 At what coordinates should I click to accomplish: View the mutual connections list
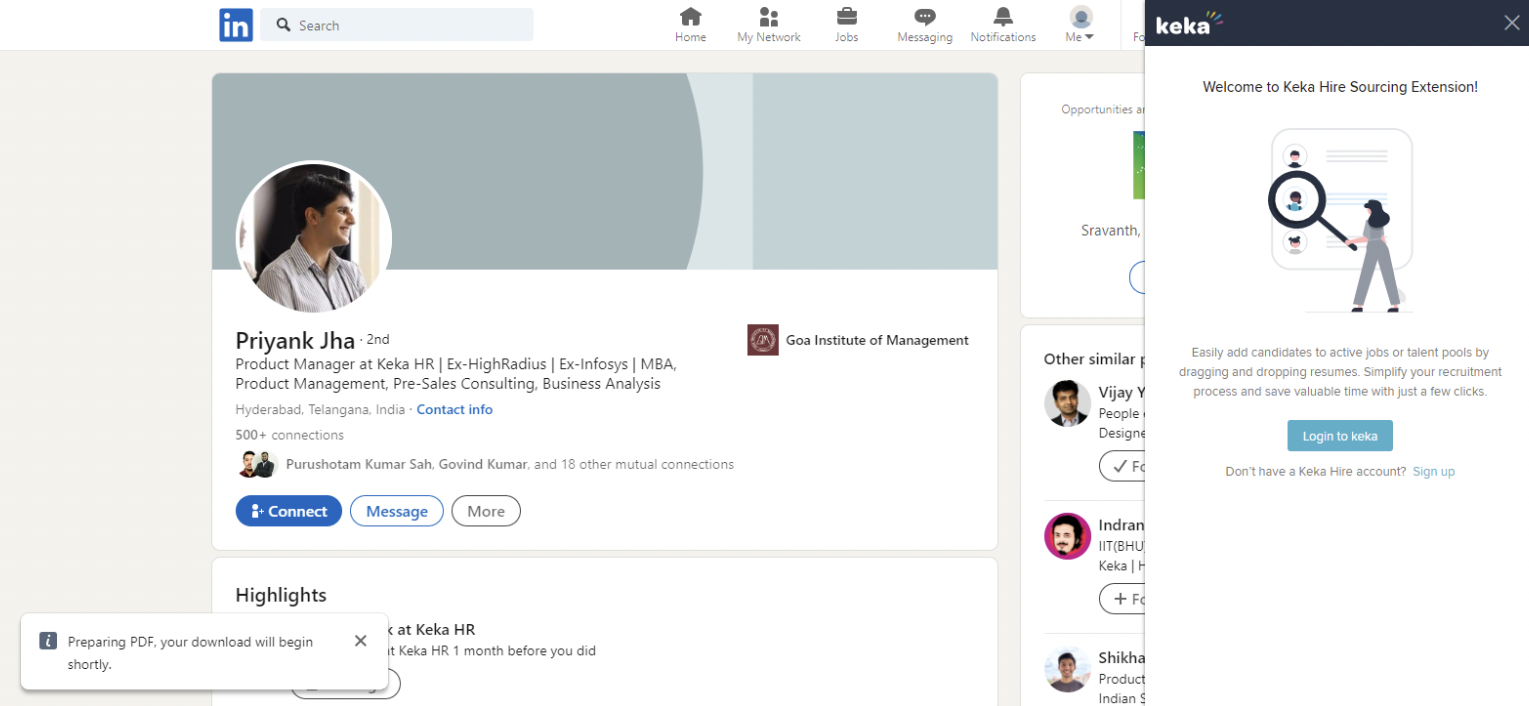point(509,464)
